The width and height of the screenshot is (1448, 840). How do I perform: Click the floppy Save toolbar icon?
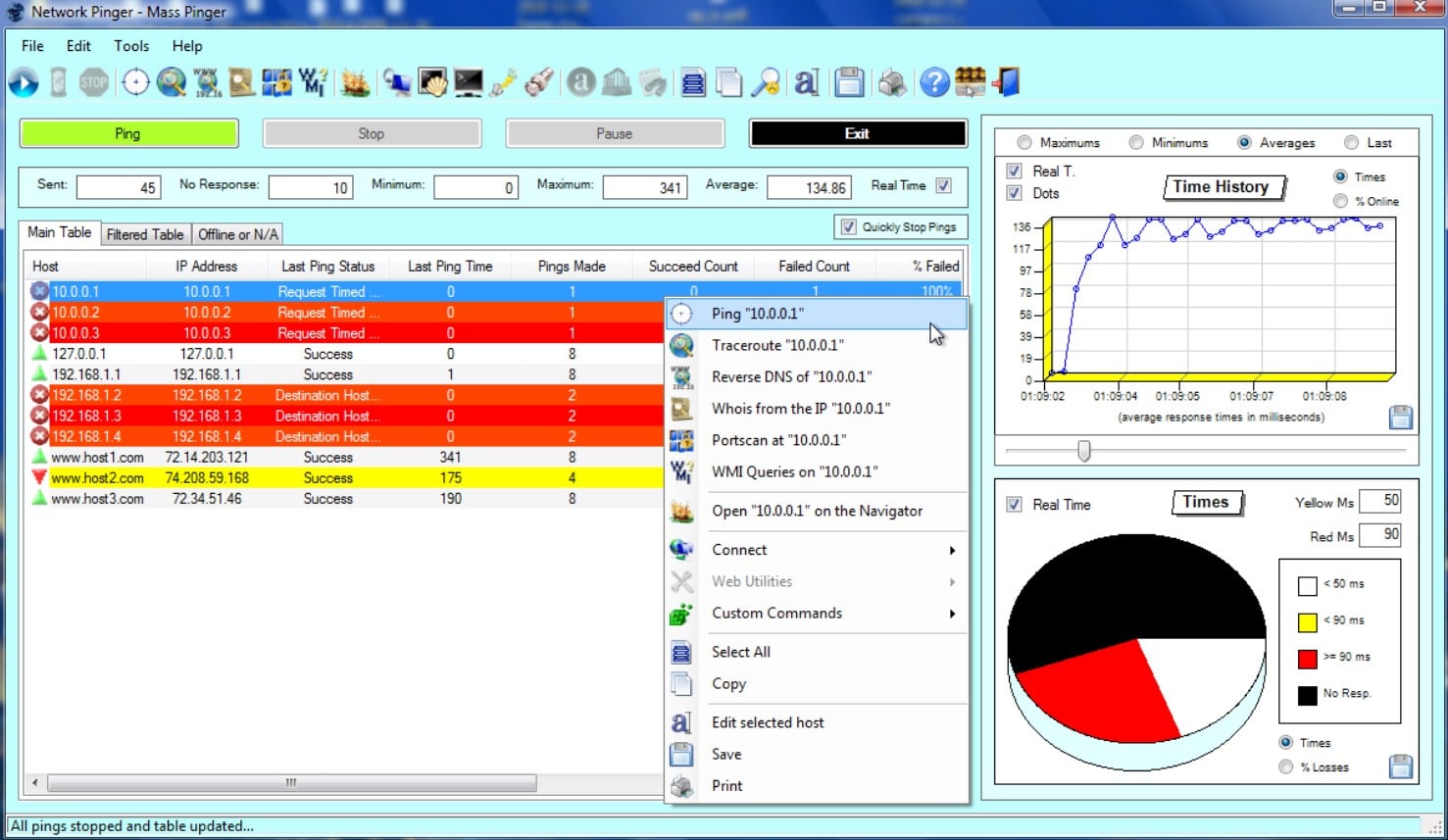[849, 83]
